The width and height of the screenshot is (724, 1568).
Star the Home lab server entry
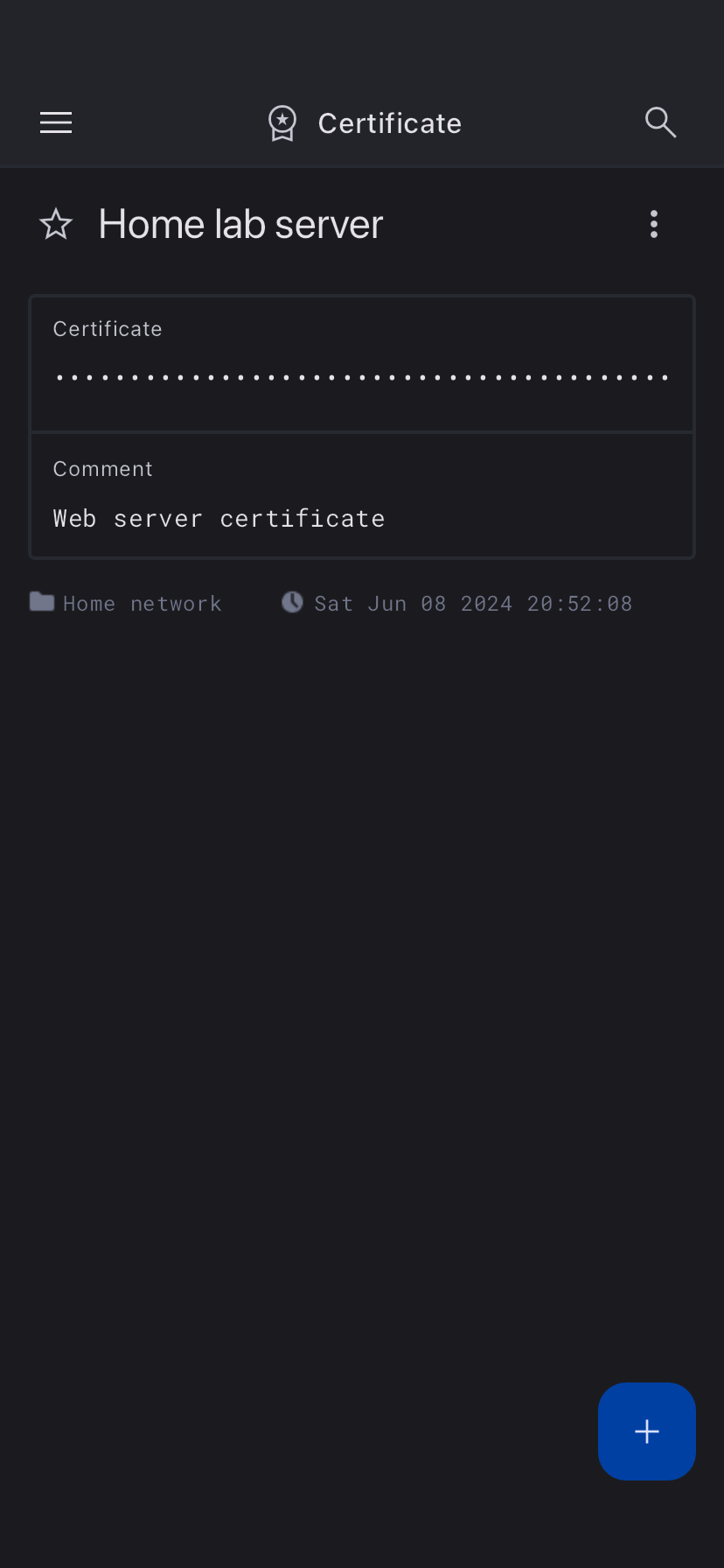[56, 225]
